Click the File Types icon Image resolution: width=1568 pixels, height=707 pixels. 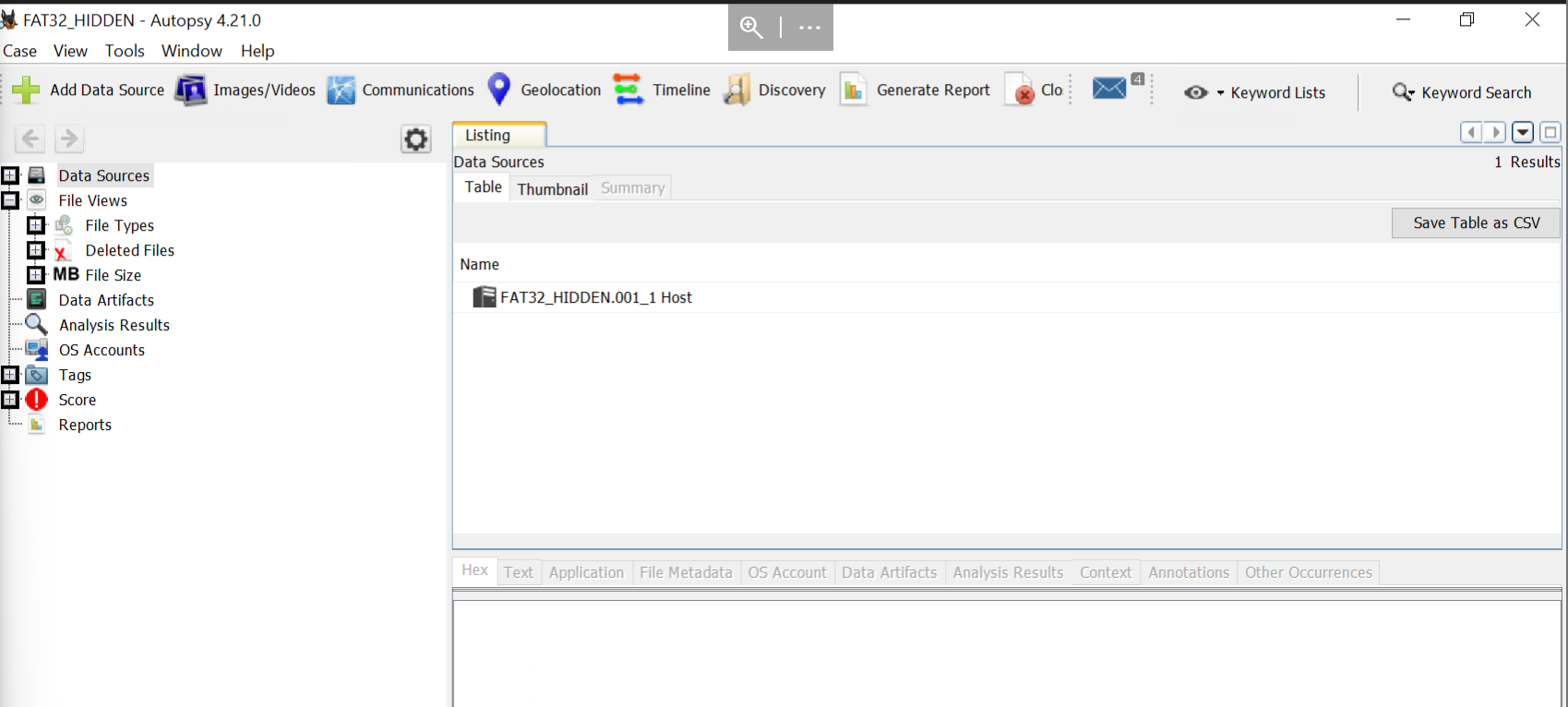pyautogui.click(x=64, y=225)
